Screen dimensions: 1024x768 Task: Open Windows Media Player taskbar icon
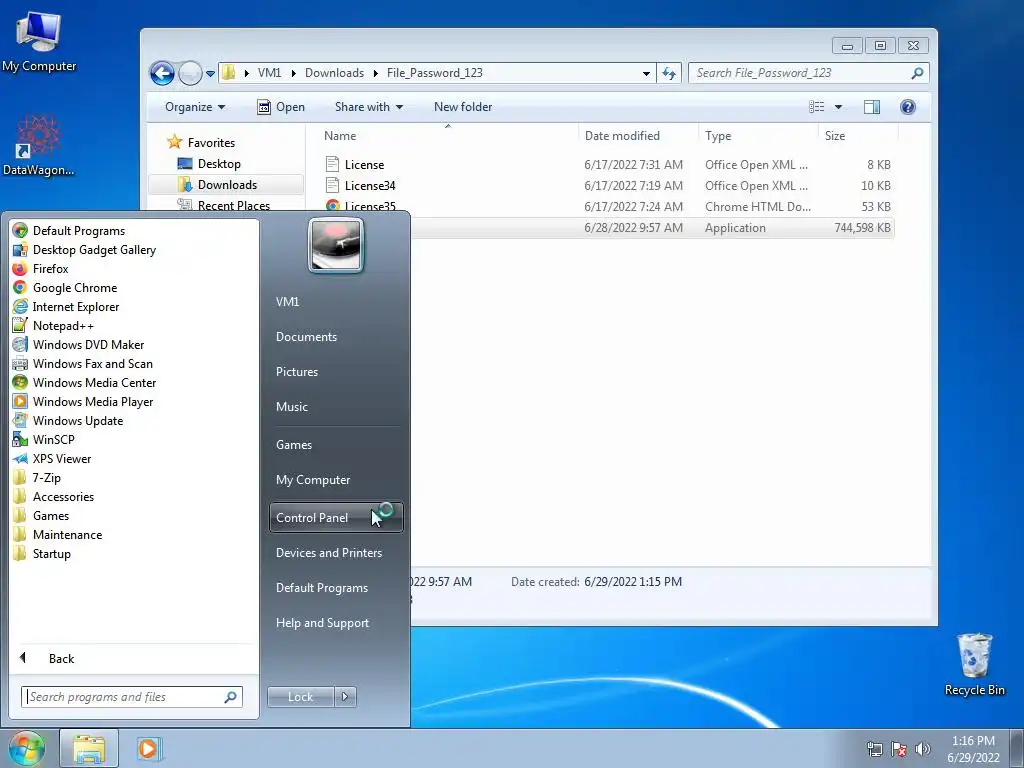click(x=148, y=748)
